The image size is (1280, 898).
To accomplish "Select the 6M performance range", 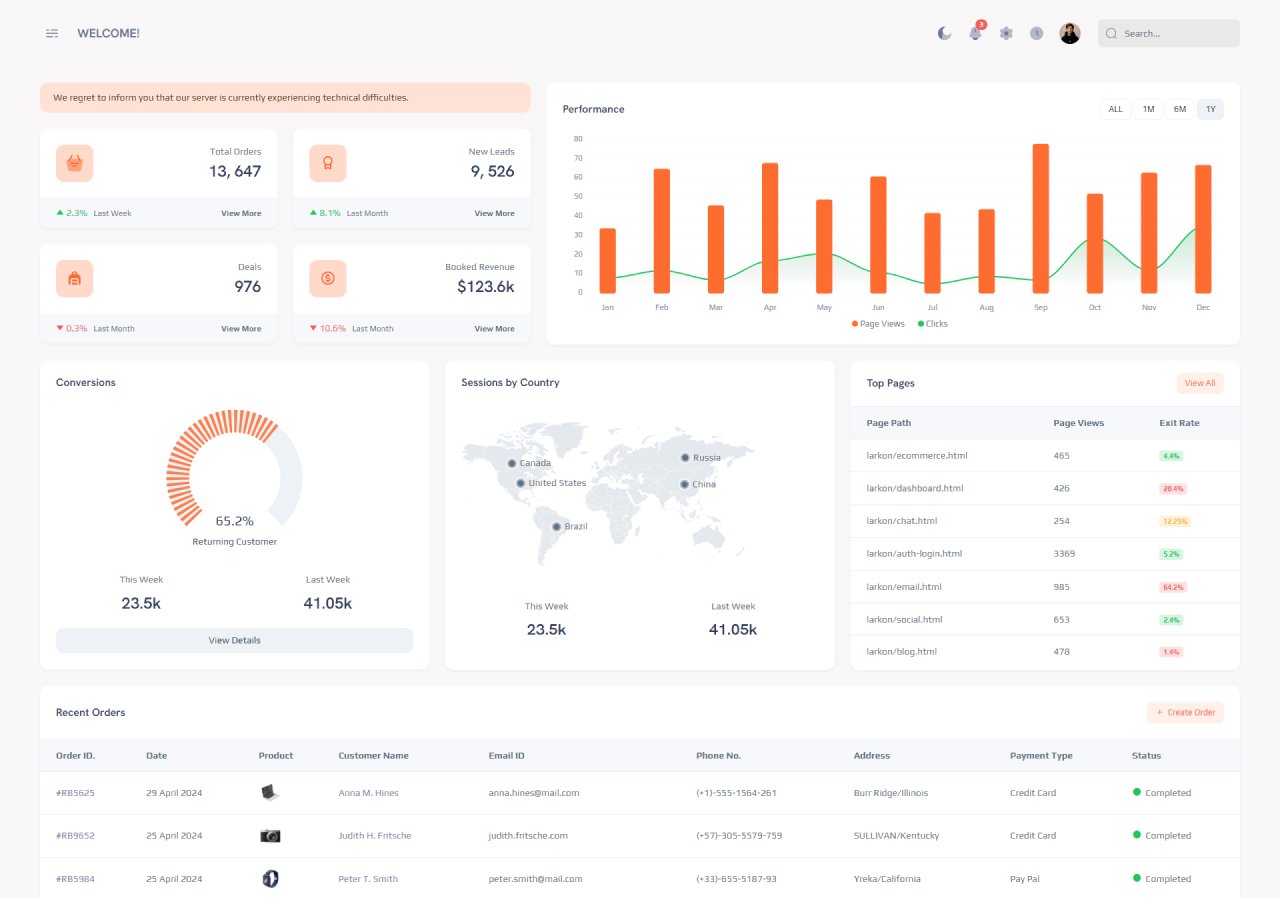I will 1180,109.
